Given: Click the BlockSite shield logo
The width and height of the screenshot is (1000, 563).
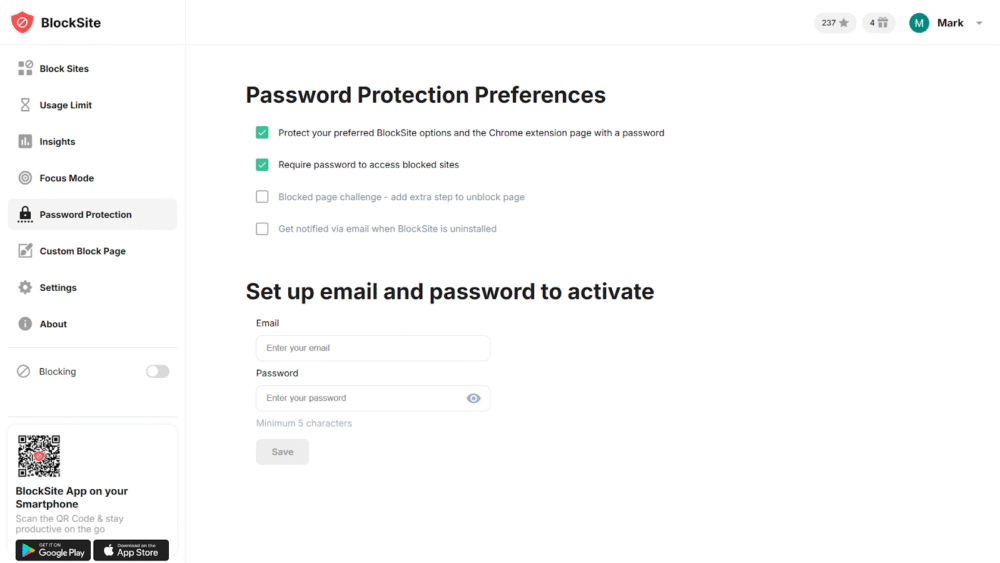Looking at the screenshot, I should tap(22, 22).
